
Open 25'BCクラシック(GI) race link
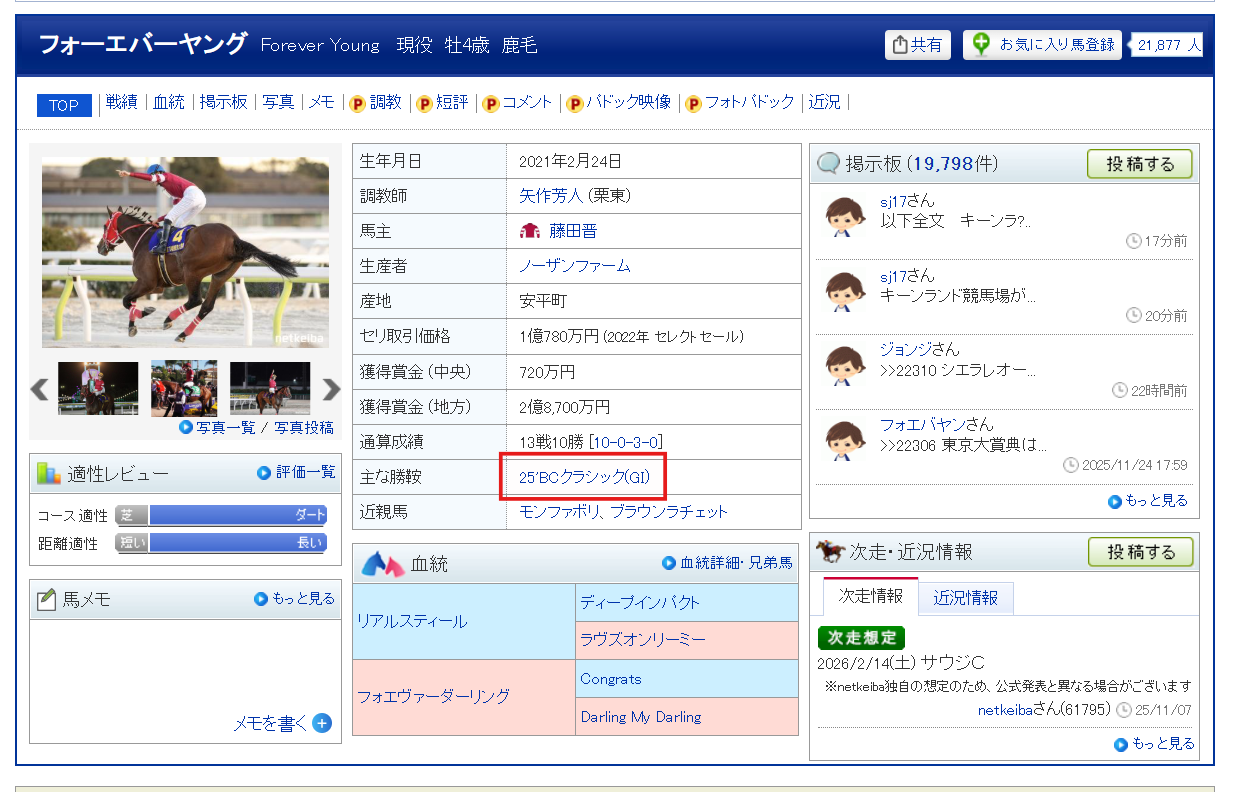pyautogui.click(x=584, y=478)
